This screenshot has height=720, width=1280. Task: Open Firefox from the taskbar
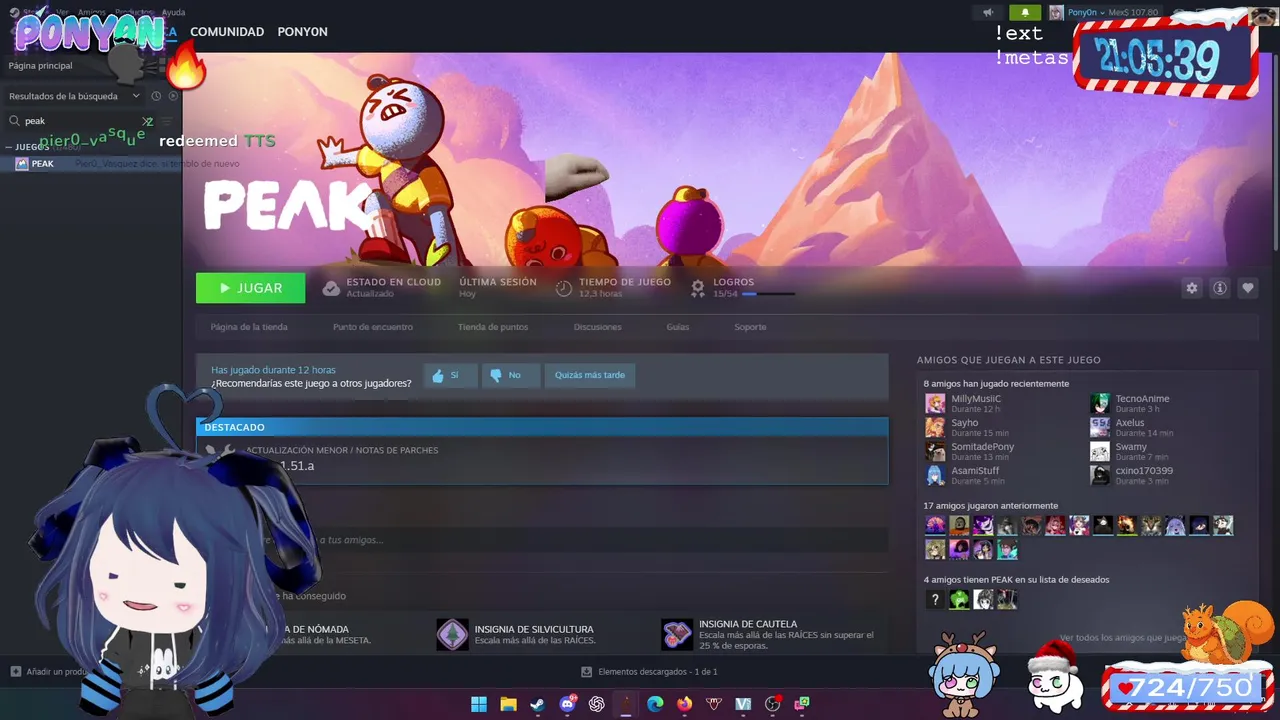684,704
